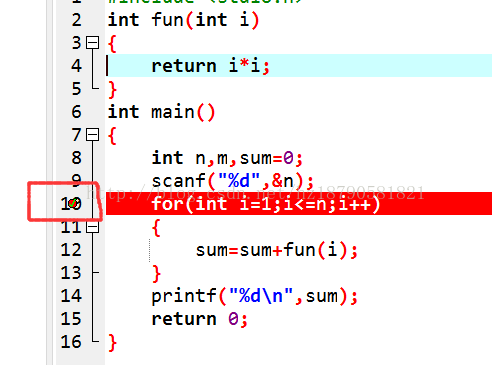Image resolution: width=492 pixels, height=365 pixels.
Task: Click the printf("%d\n",sum); statement
Action: coord(255,296)
